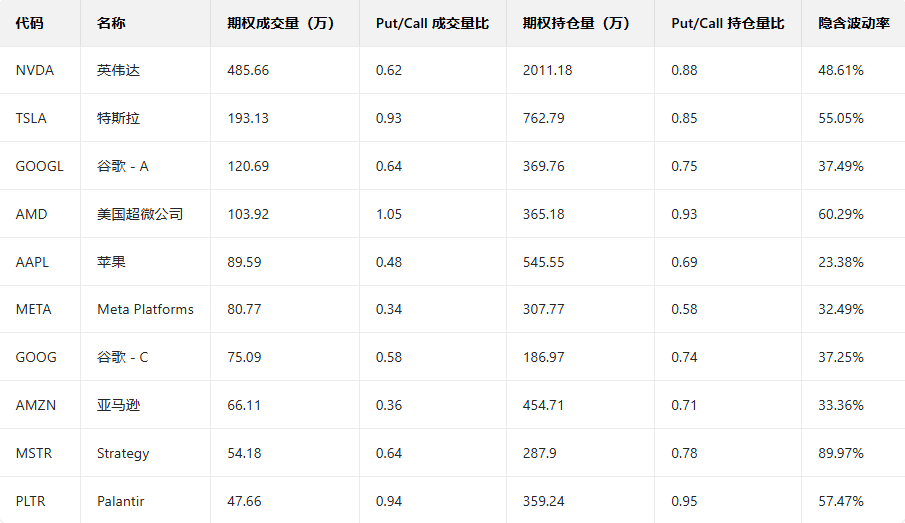The width and height of the screenshot is (905, 523).
Task: Click the Put/Call 成交量比 header
Action: (x=432, y=23)
